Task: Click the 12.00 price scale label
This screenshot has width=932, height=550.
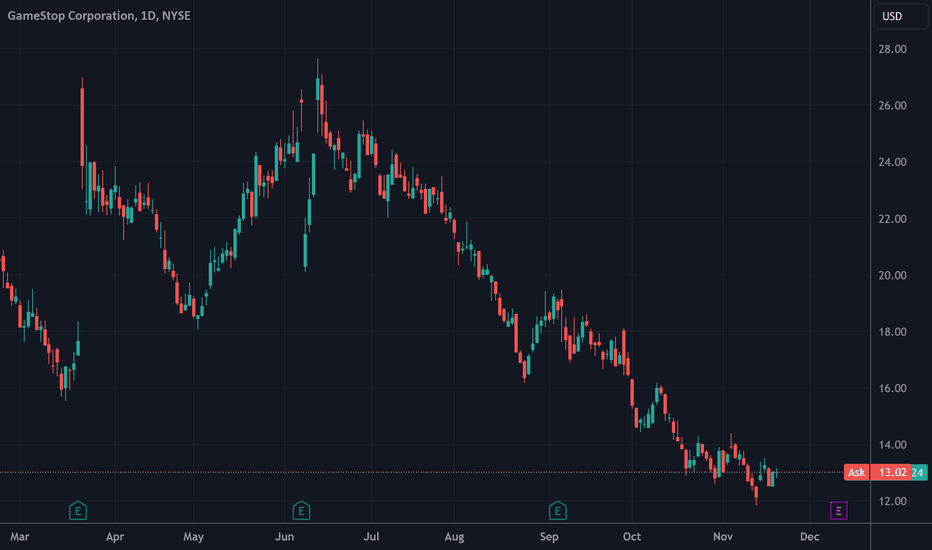Action: [892, 501]
